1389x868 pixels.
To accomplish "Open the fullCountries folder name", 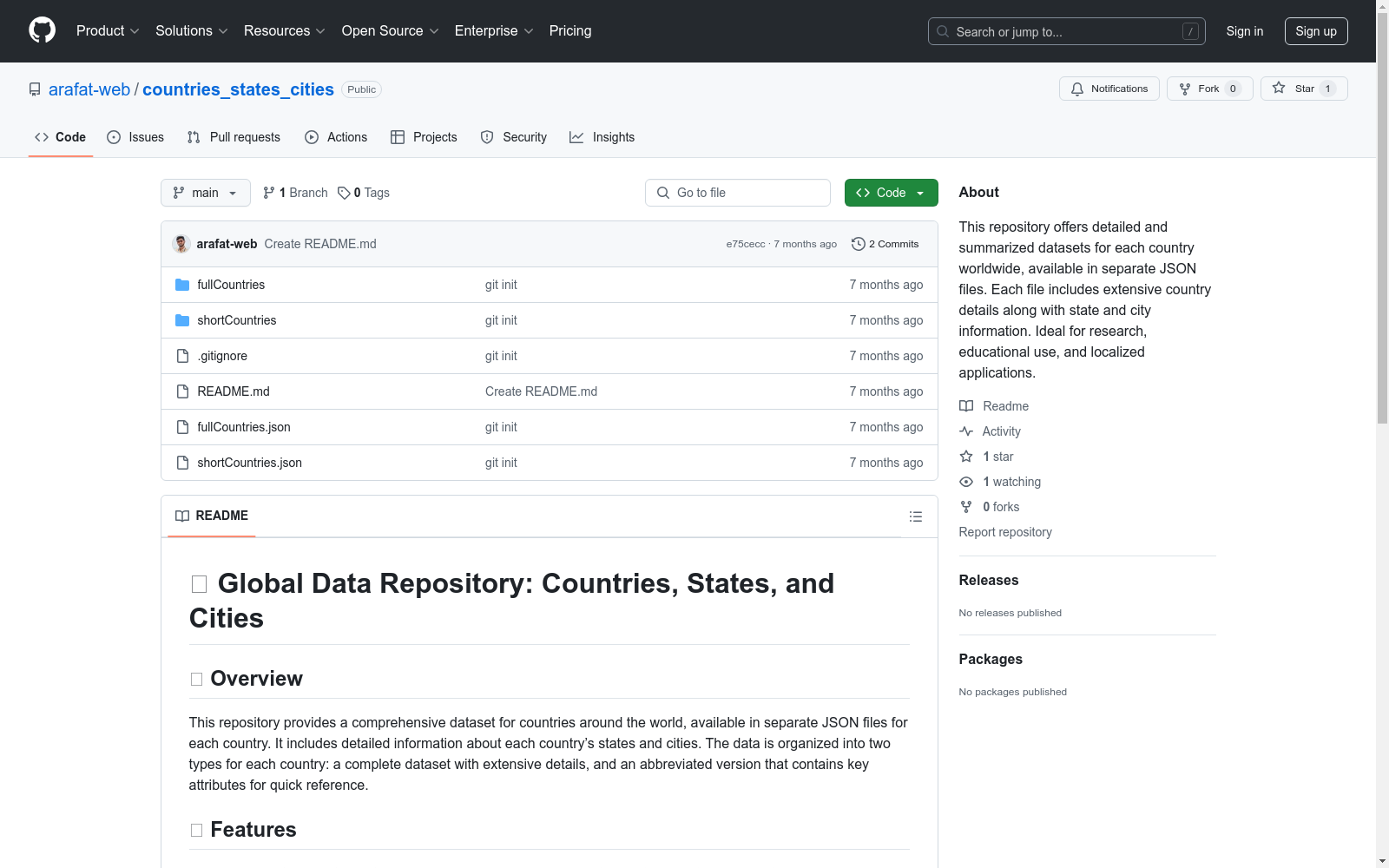I will coord(231,285).
